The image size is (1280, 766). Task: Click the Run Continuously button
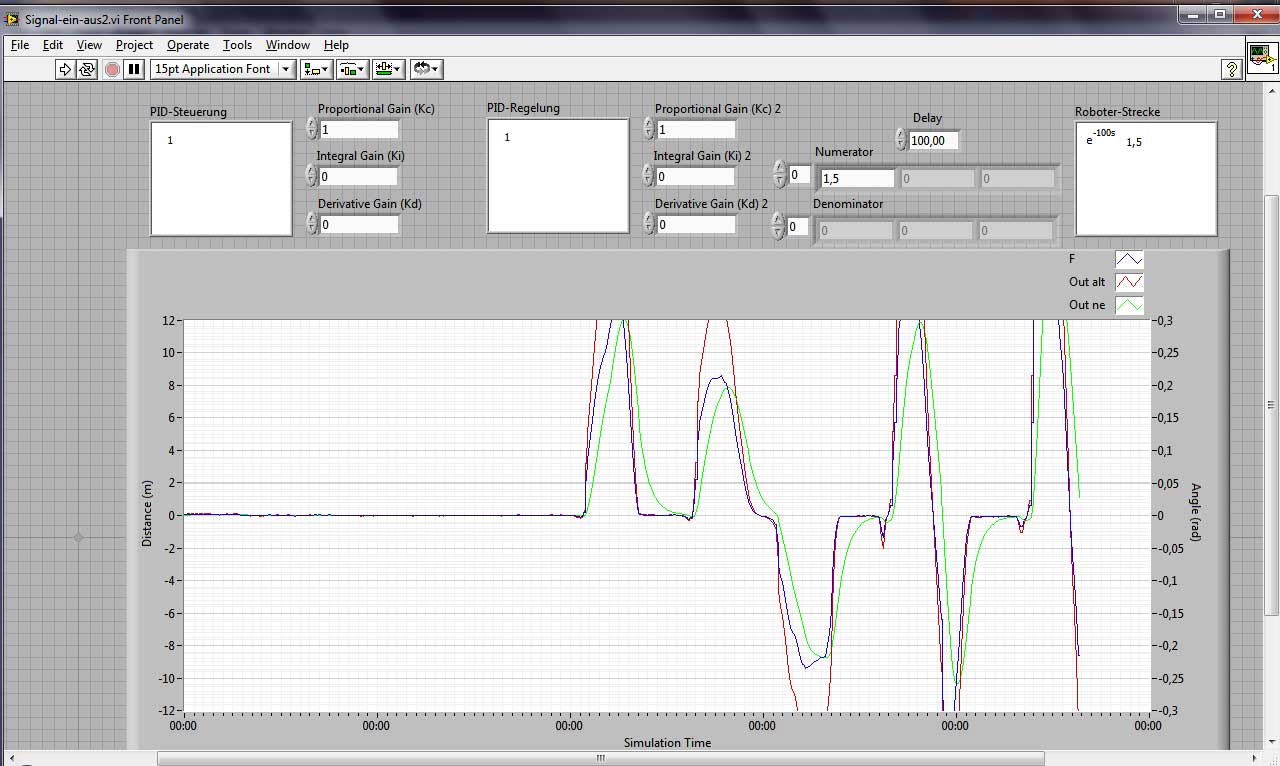[88, 69]
